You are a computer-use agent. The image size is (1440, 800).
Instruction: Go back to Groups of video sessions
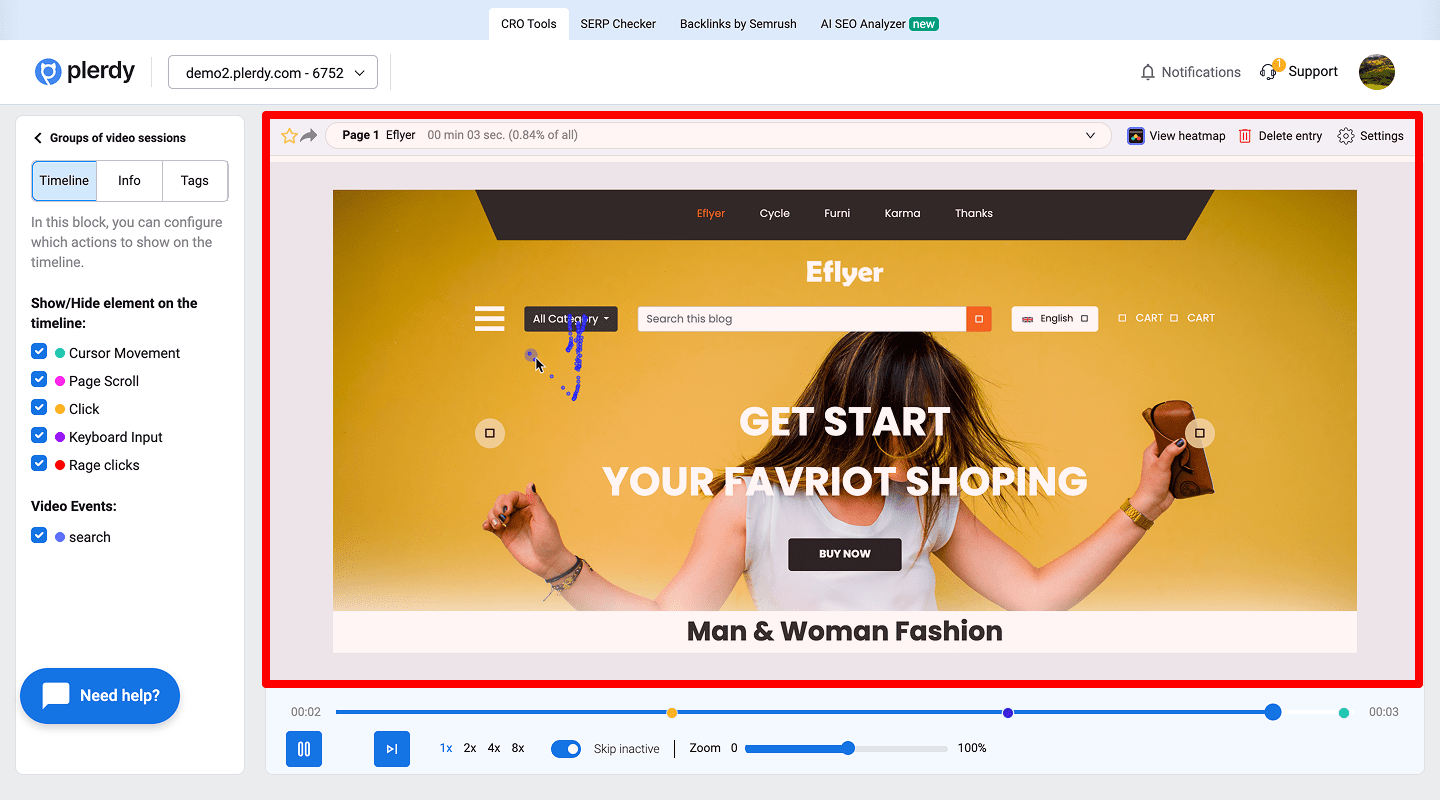[x=39, y=138]
